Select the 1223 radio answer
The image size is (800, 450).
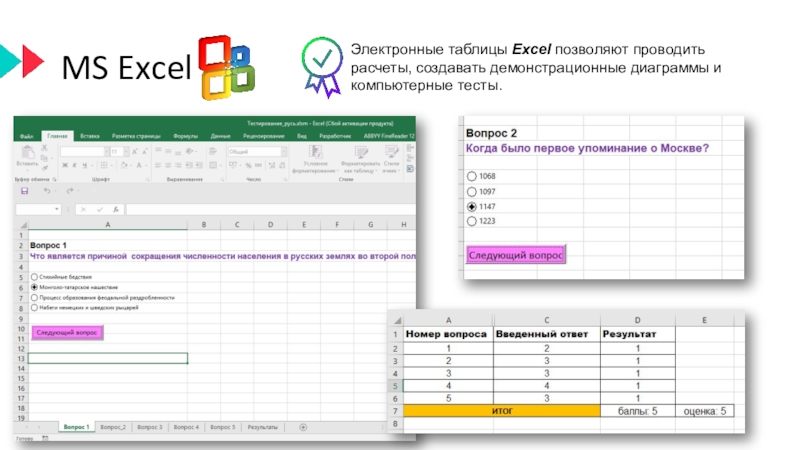coord(471,221)
